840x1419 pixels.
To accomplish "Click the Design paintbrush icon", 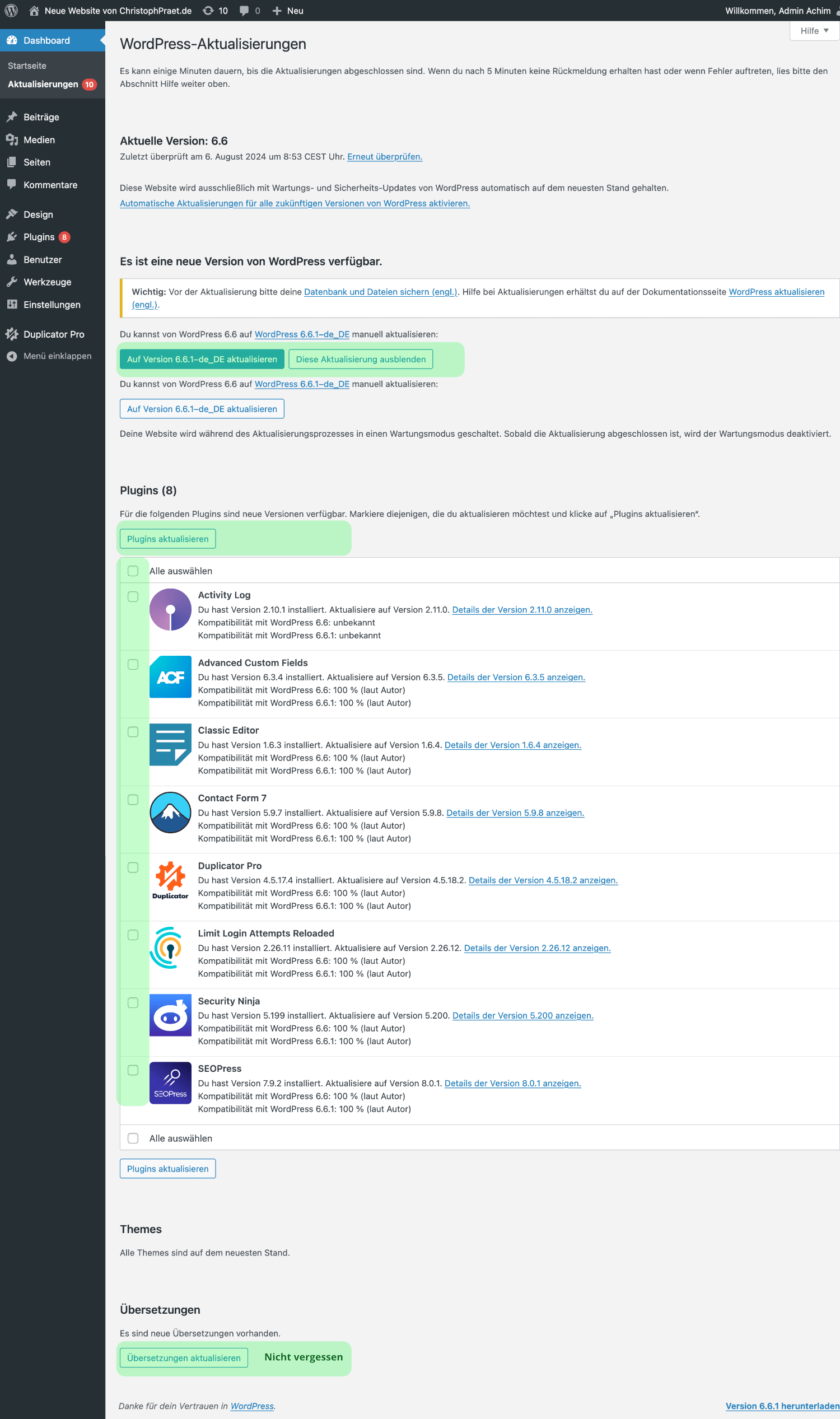I will (x=12, y=214).
